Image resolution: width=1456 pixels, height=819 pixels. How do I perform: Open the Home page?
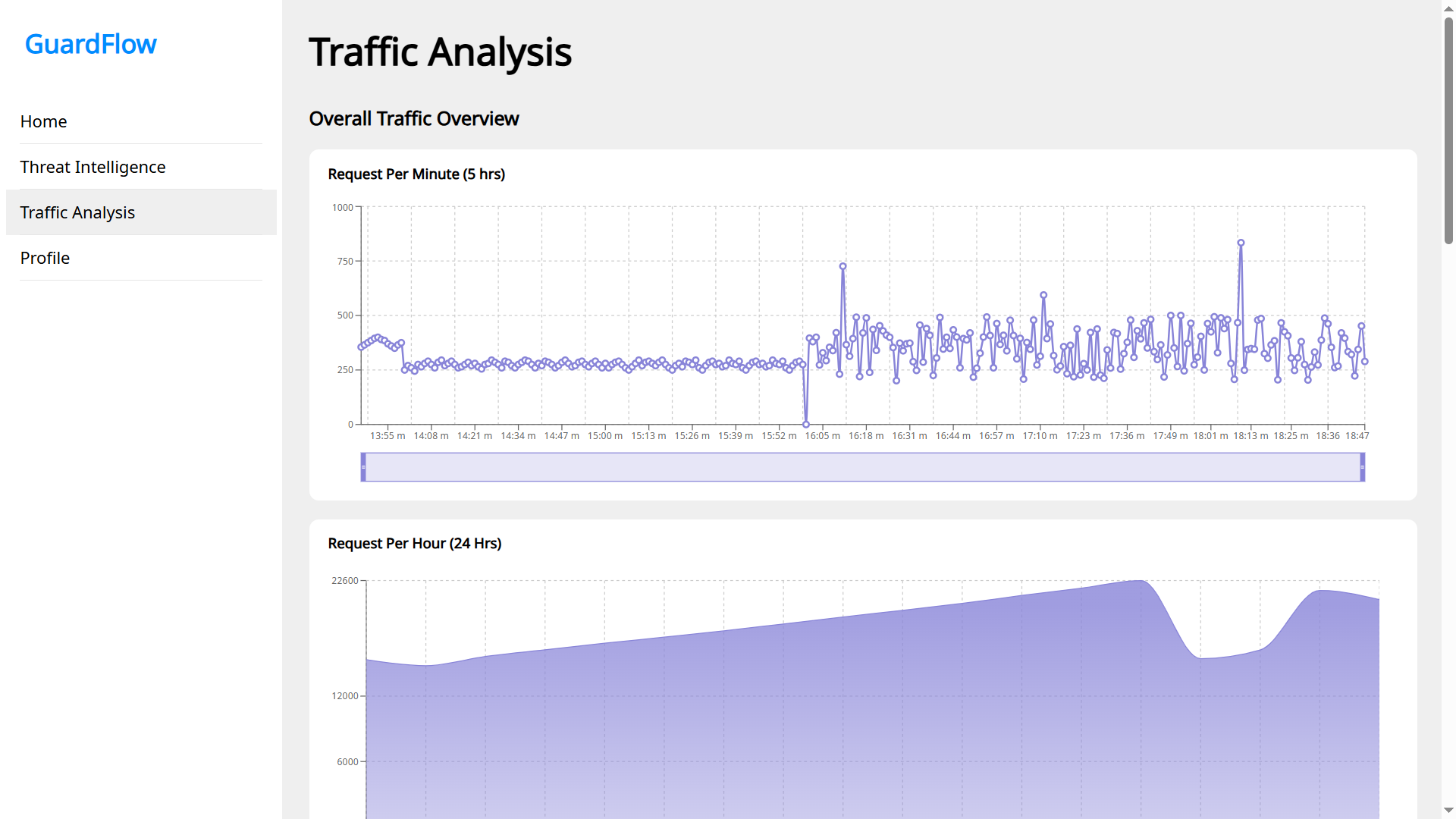[43, 121]
